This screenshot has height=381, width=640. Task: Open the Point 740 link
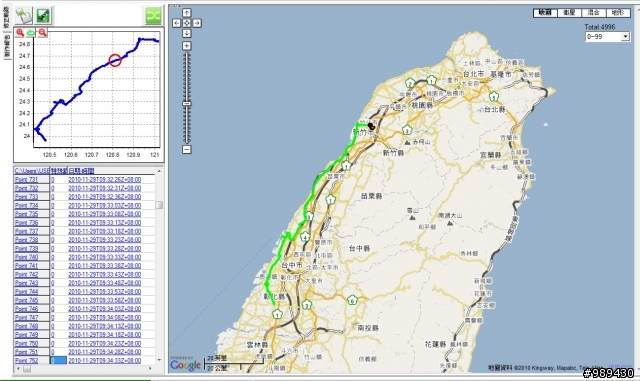[x=26, y=257]
